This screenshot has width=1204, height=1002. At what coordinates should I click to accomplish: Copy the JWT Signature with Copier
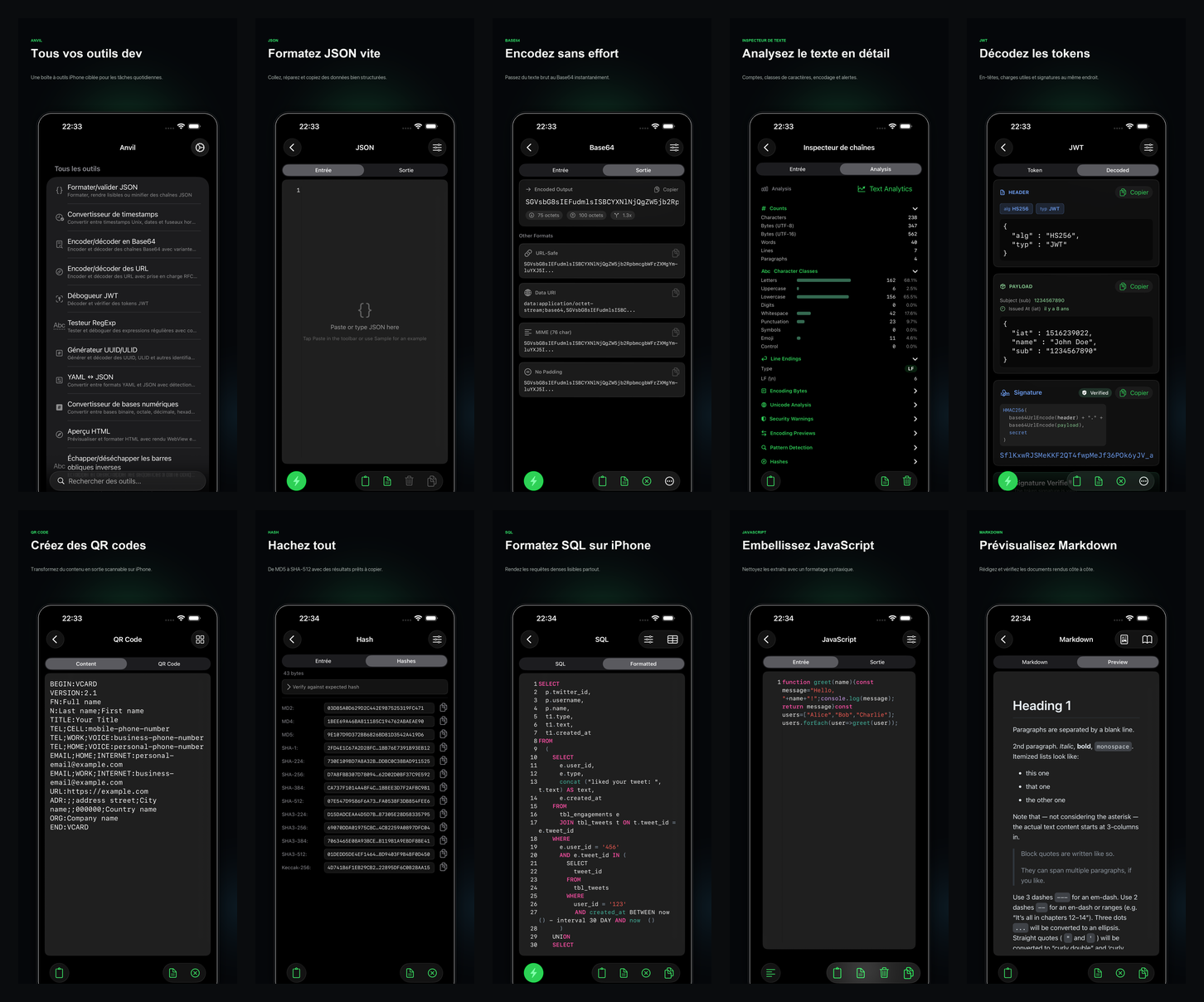[x=1134, y=392]
